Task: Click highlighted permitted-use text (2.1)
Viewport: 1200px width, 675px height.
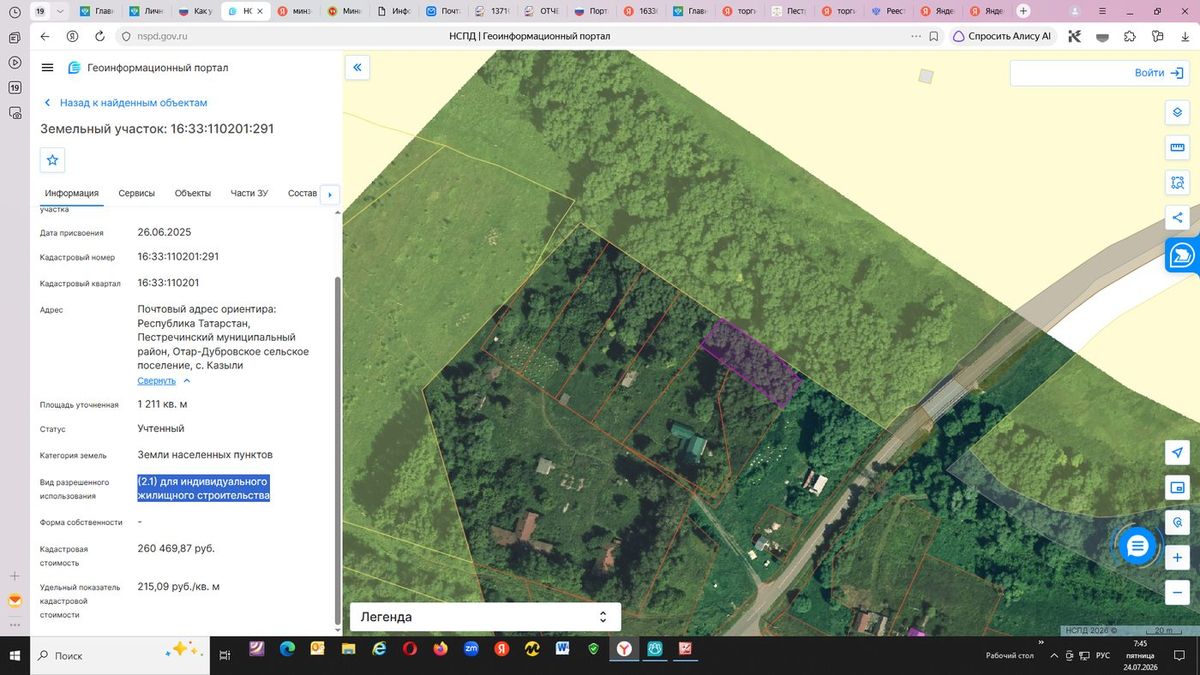Action: click(x=204, y=488)
